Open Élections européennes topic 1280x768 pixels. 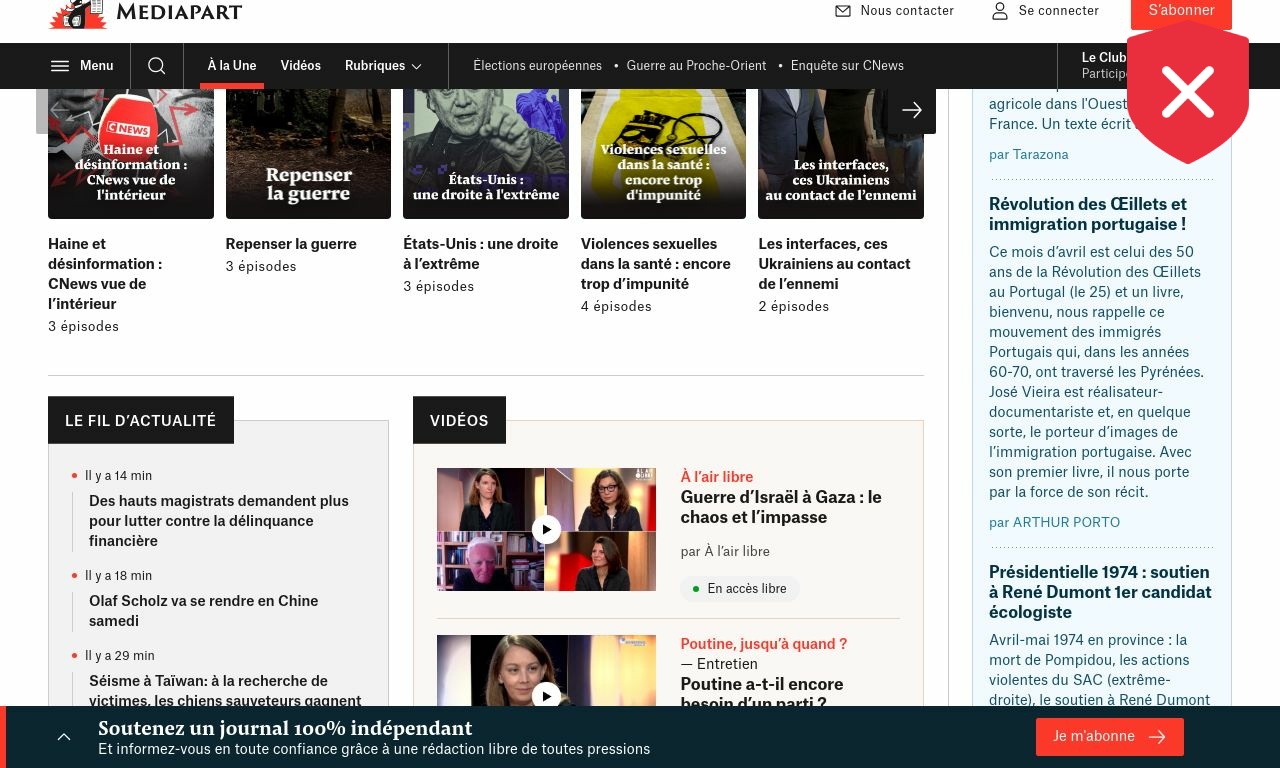coord(538,66)
